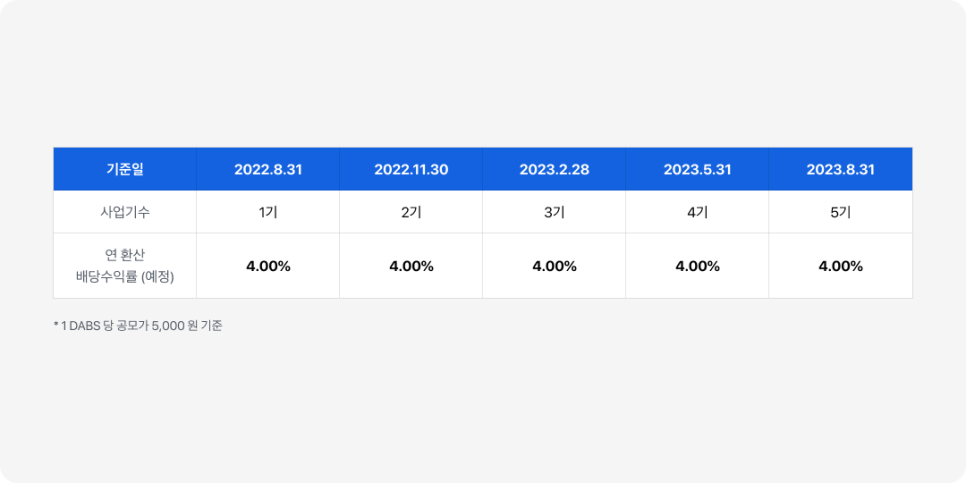
Task: Click the 2023.5.31 date header
Action: point(697,169)
